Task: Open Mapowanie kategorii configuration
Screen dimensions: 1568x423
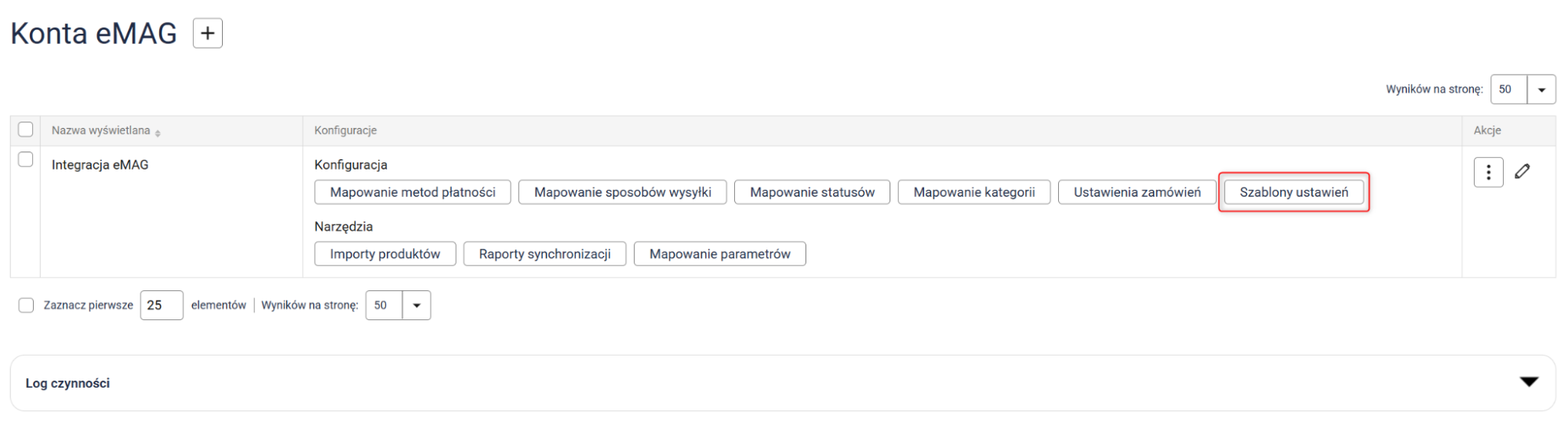Action: click(x=973, y=192)
